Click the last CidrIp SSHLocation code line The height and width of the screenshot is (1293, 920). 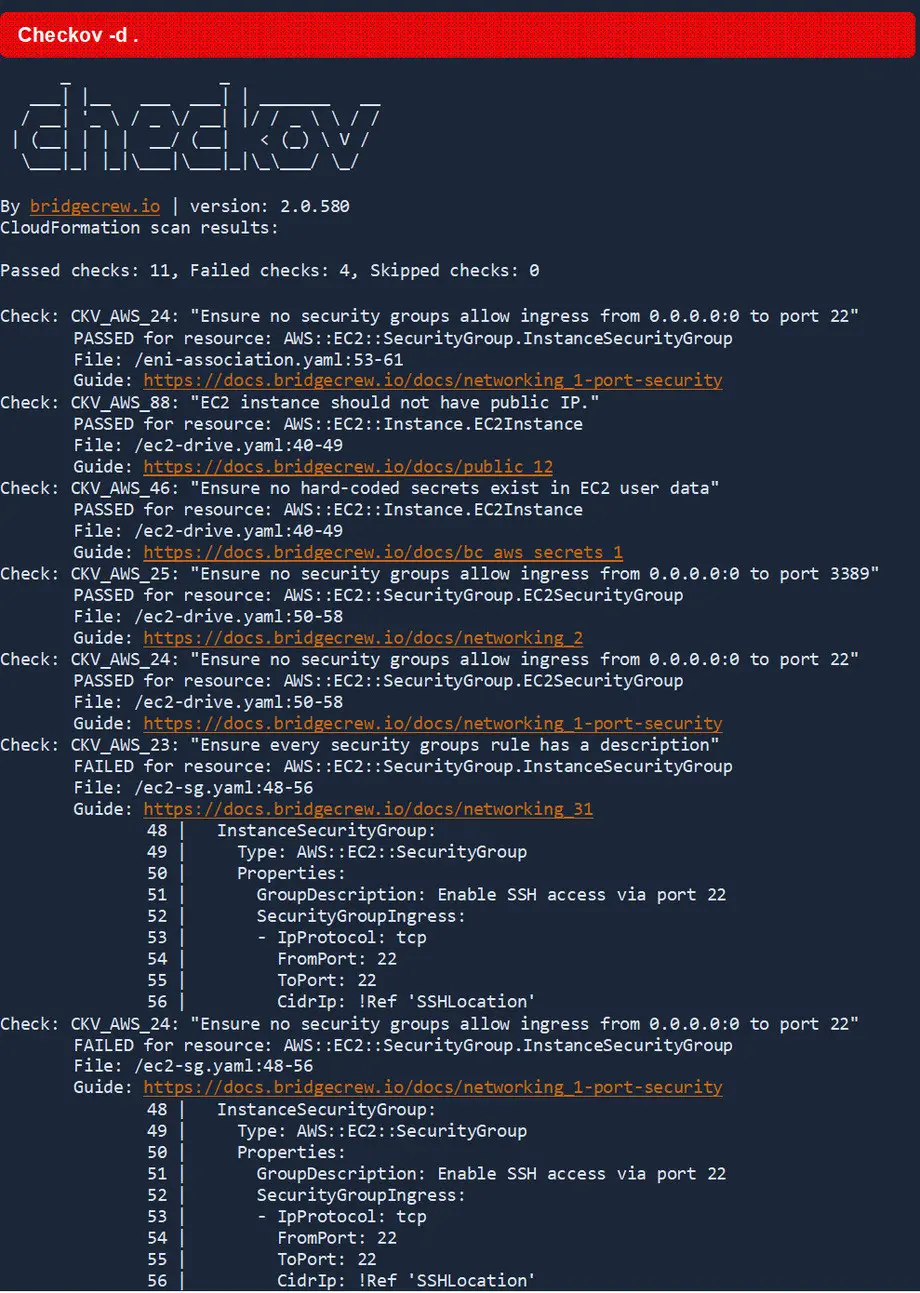tap(341, 1280)
